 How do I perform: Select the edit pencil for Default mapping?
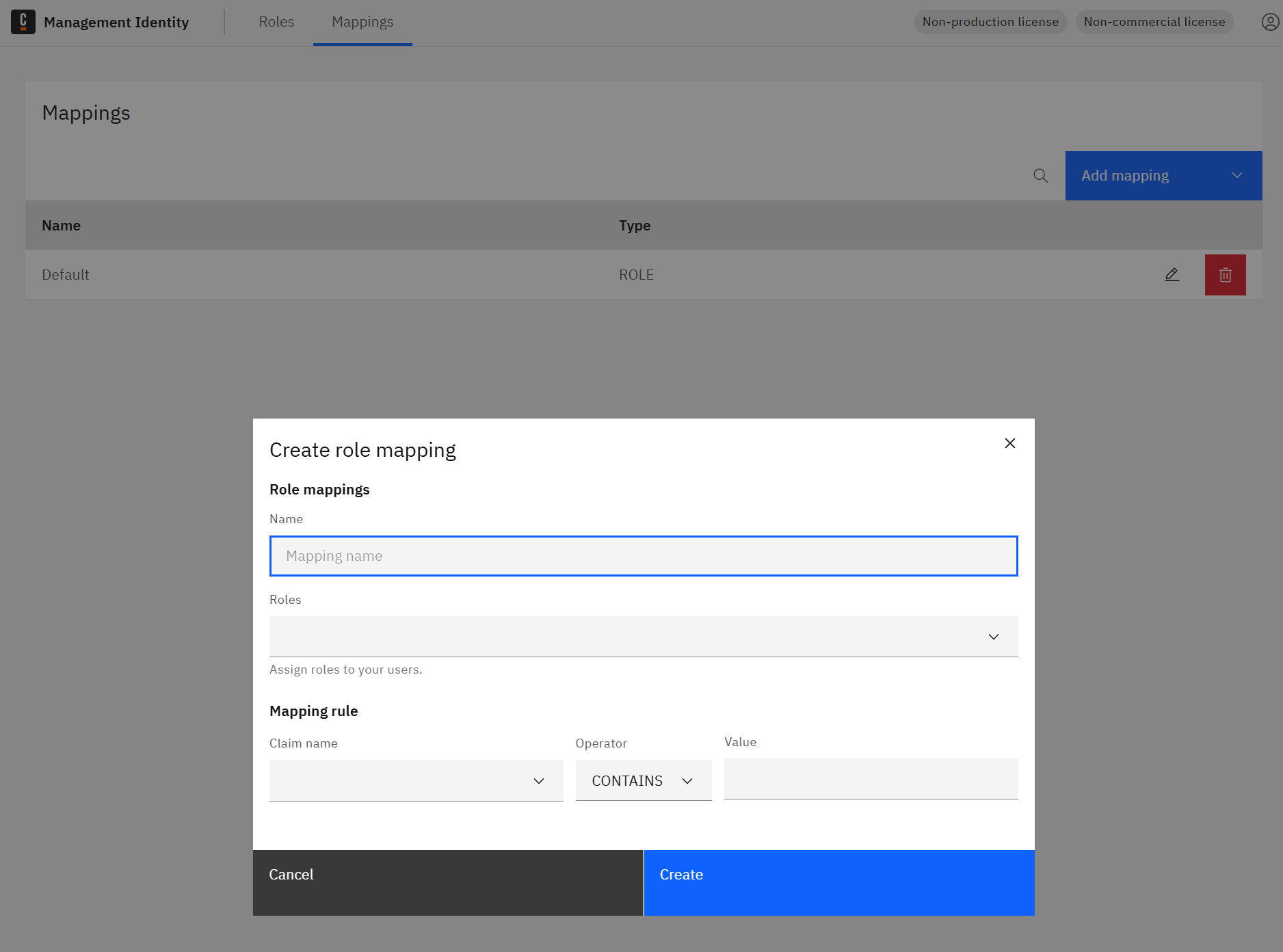(1172, 274)
